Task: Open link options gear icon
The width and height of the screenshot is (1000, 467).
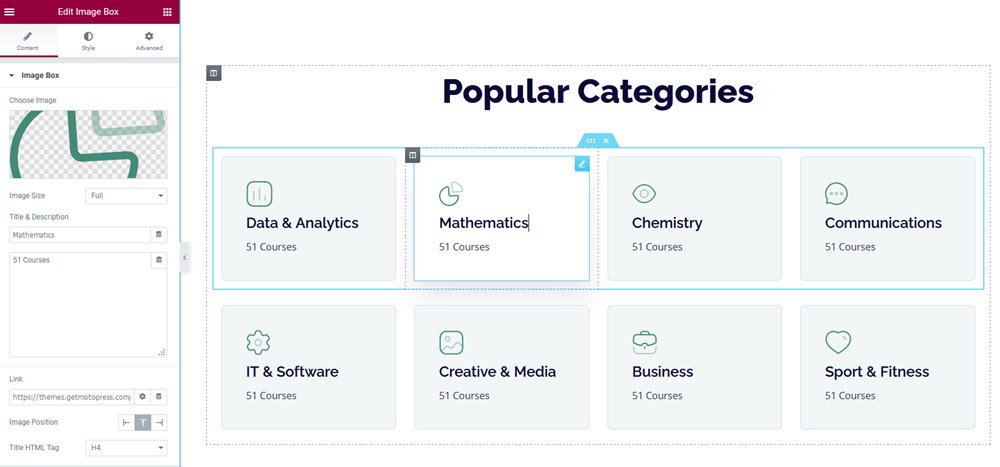Action: point(142,396)
